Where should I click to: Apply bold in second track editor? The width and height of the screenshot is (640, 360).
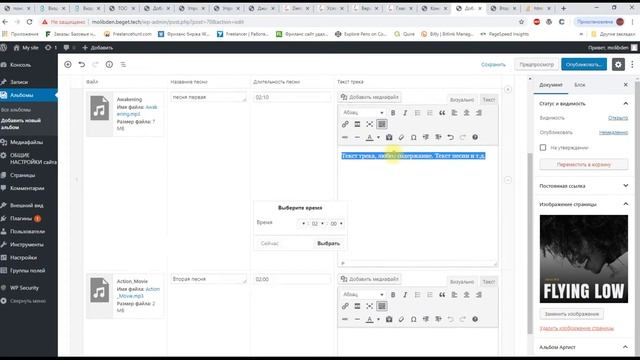pyautogui.click(x=393, y=295)
